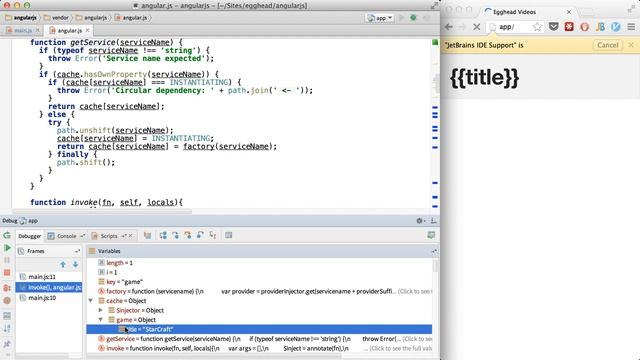Resume program with green play icon
640x360 pixels.
[x=7, y=248]
